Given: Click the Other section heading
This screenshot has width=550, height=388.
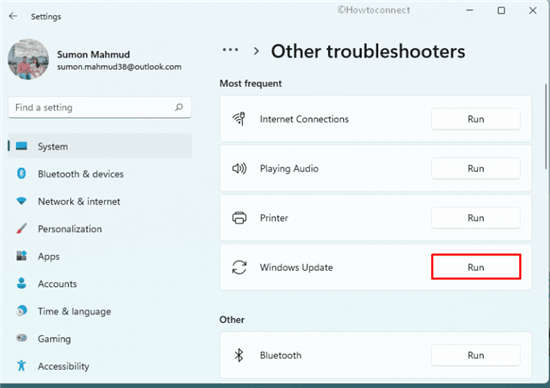Looking at the screenshot, I should click(232, 320).
